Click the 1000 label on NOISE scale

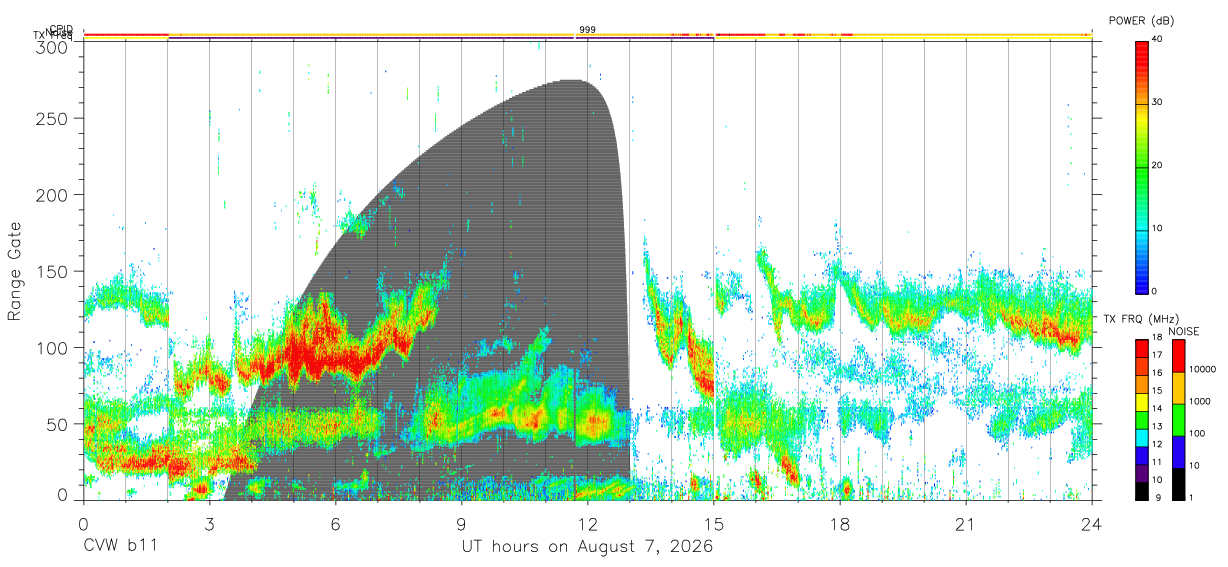point(1201,401)
